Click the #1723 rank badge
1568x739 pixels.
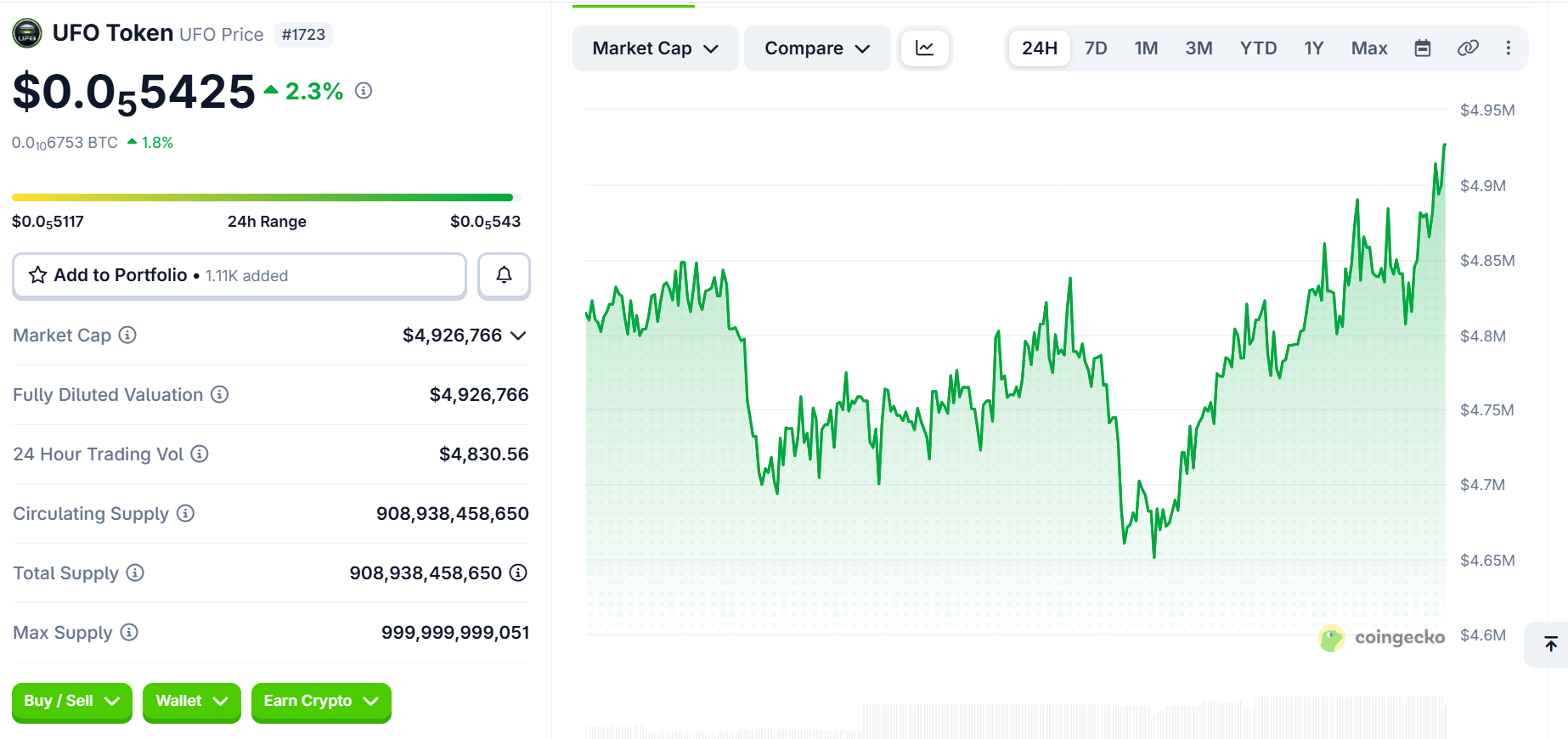tap(303, 35)
